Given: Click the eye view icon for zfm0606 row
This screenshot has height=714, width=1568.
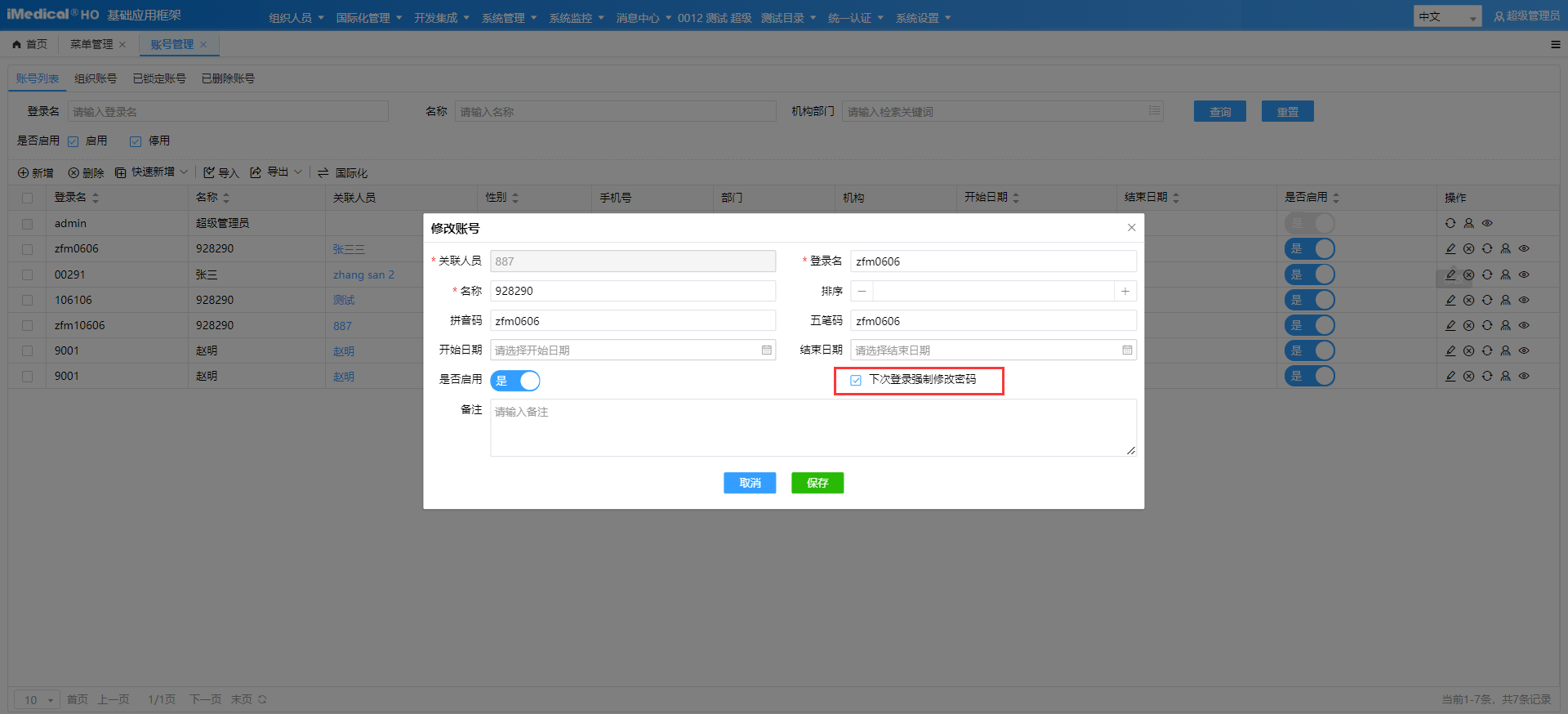Looking at the screenshot, I should coord(1524,248).
